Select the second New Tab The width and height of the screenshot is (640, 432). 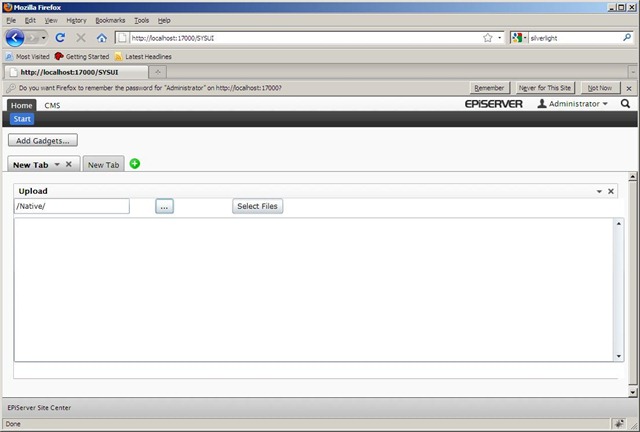coord(103,165)
